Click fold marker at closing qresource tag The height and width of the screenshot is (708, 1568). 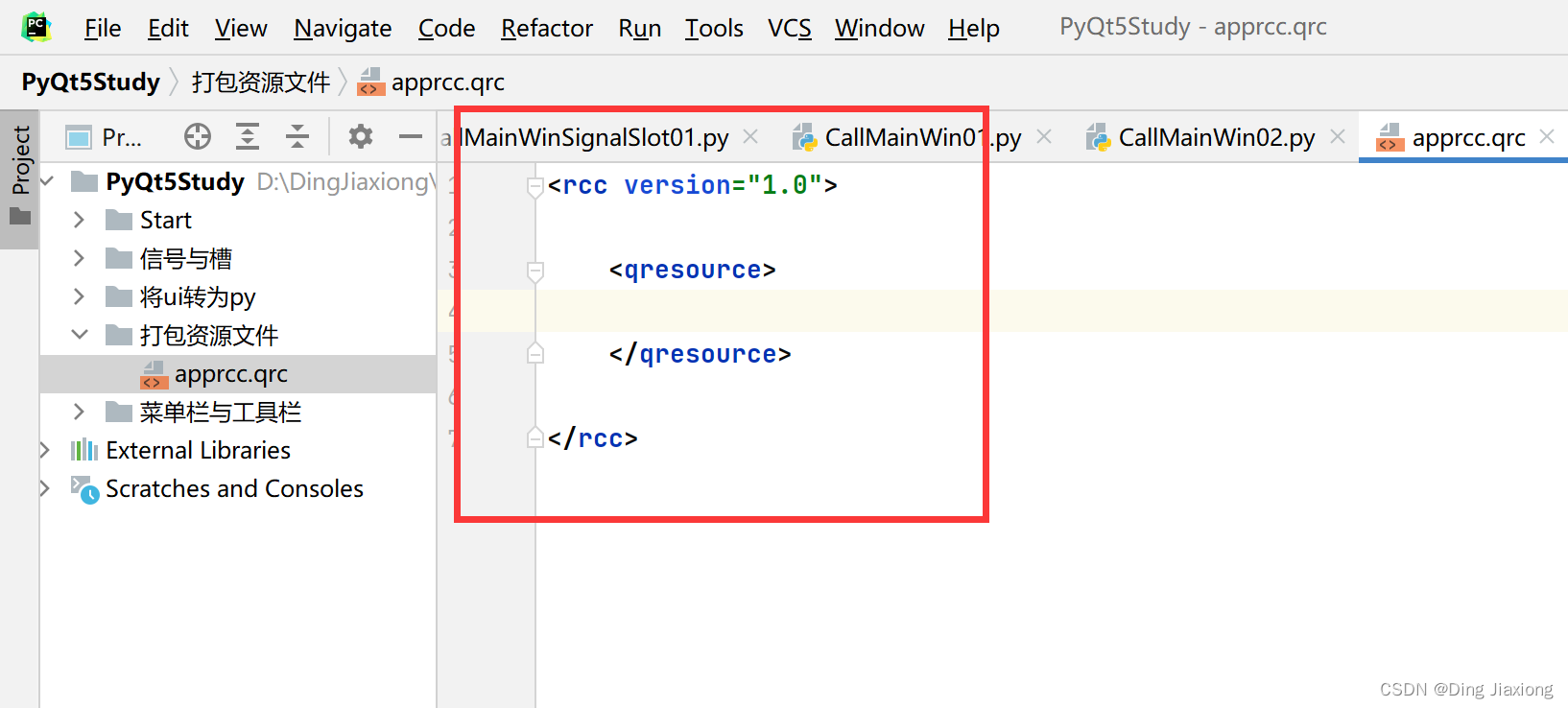point(535,354)
